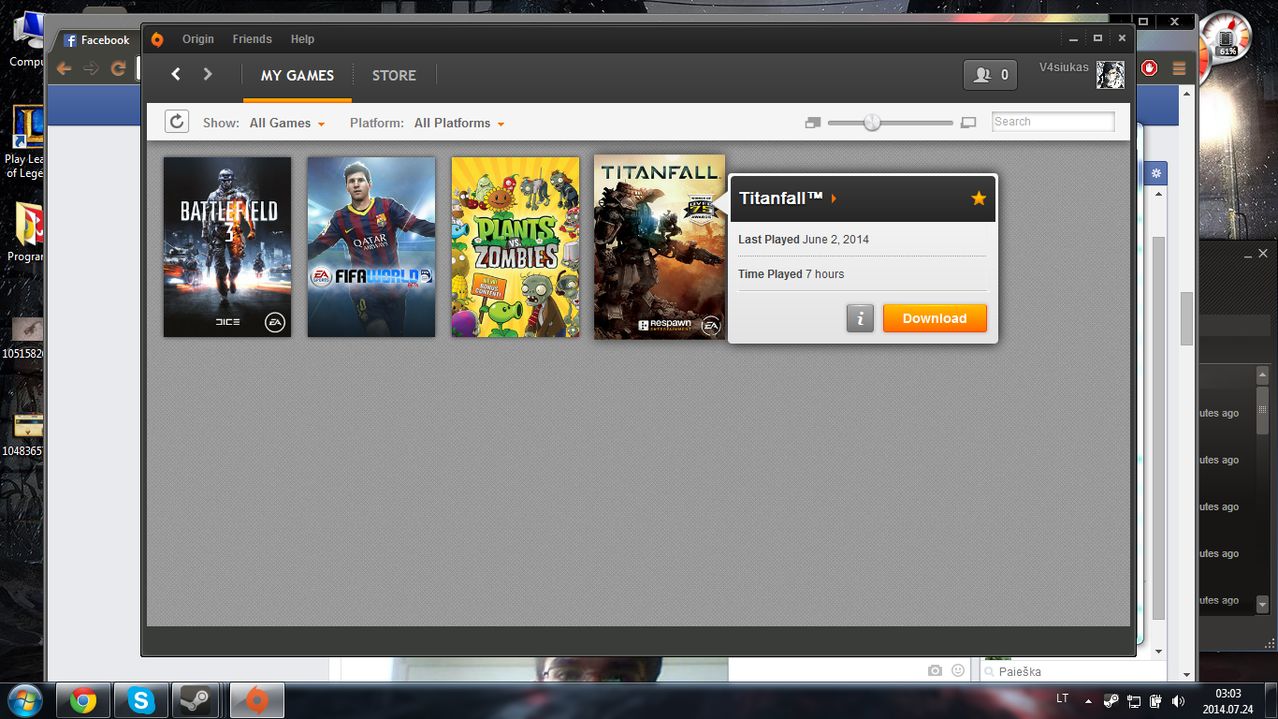Click the Steam tray icon
1278x719 pixels.
[x=1112, y=701]
